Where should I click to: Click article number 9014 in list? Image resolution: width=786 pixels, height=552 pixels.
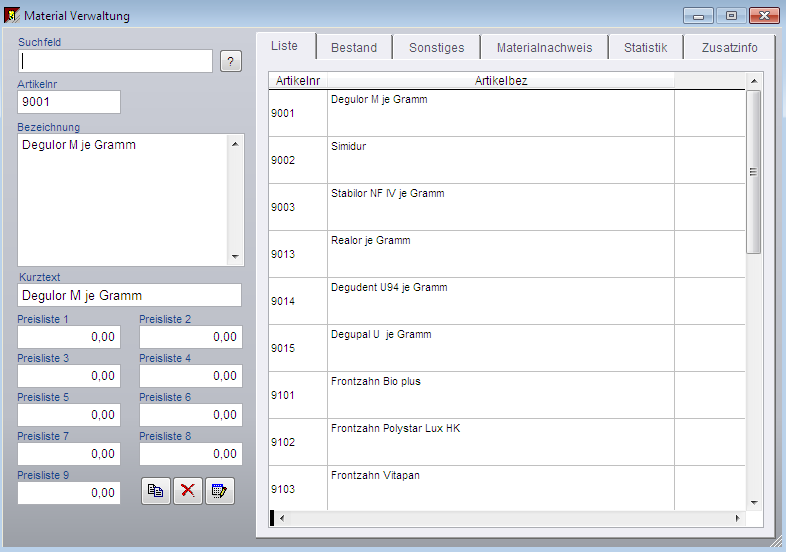click(283, 301)
